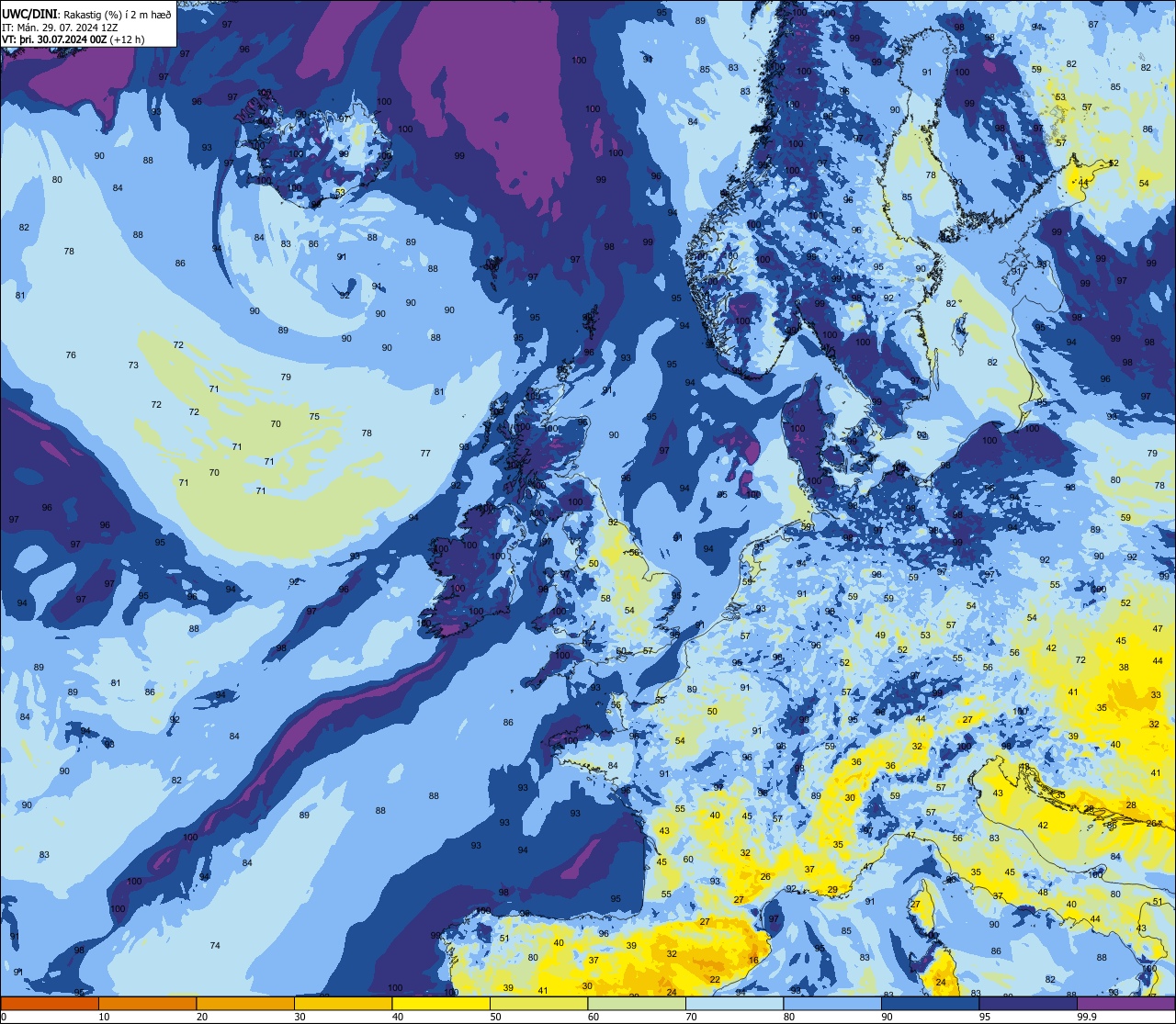
Task: Click the humidity value "33" in eastern Europe
Action: [x=1155, y=696]
